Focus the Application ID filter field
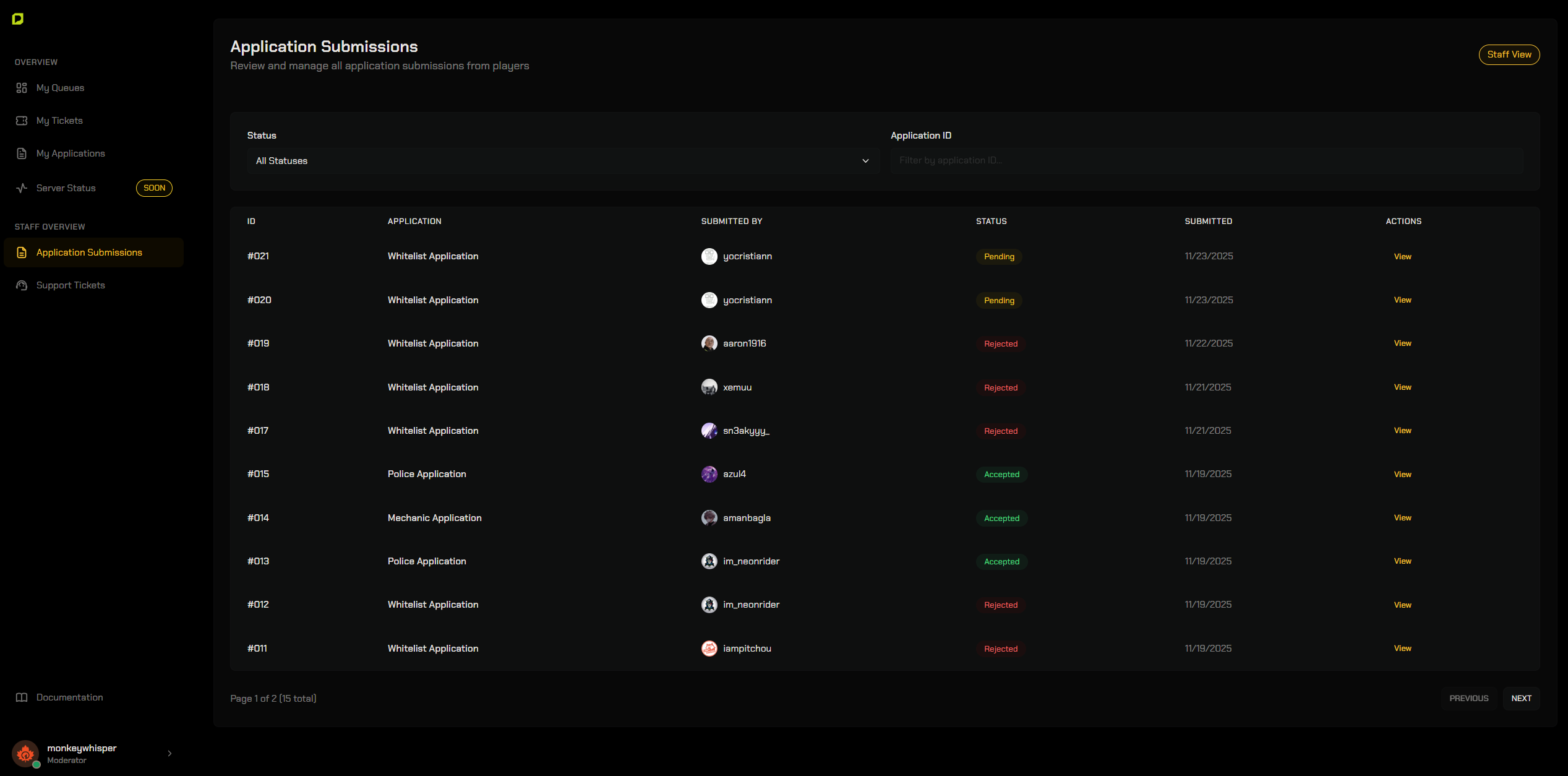 click(1206, 160)
